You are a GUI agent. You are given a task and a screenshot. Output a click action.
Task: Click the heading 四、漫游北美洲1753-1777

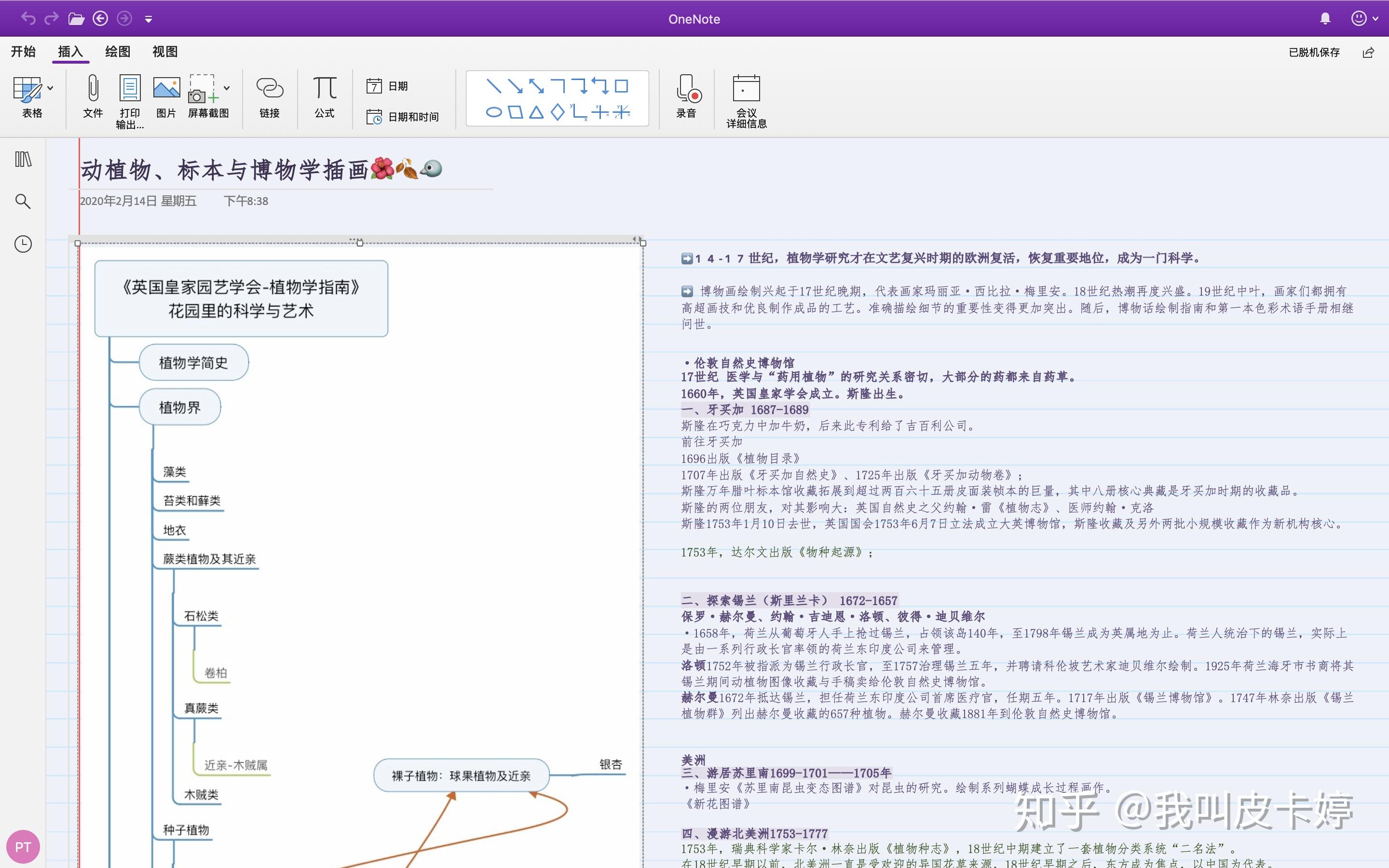[x=754, y=834]
